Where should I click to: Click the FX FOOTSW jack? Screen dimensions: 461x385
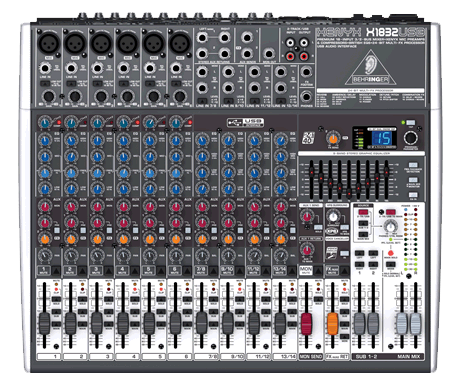click(x=306, y=72)
